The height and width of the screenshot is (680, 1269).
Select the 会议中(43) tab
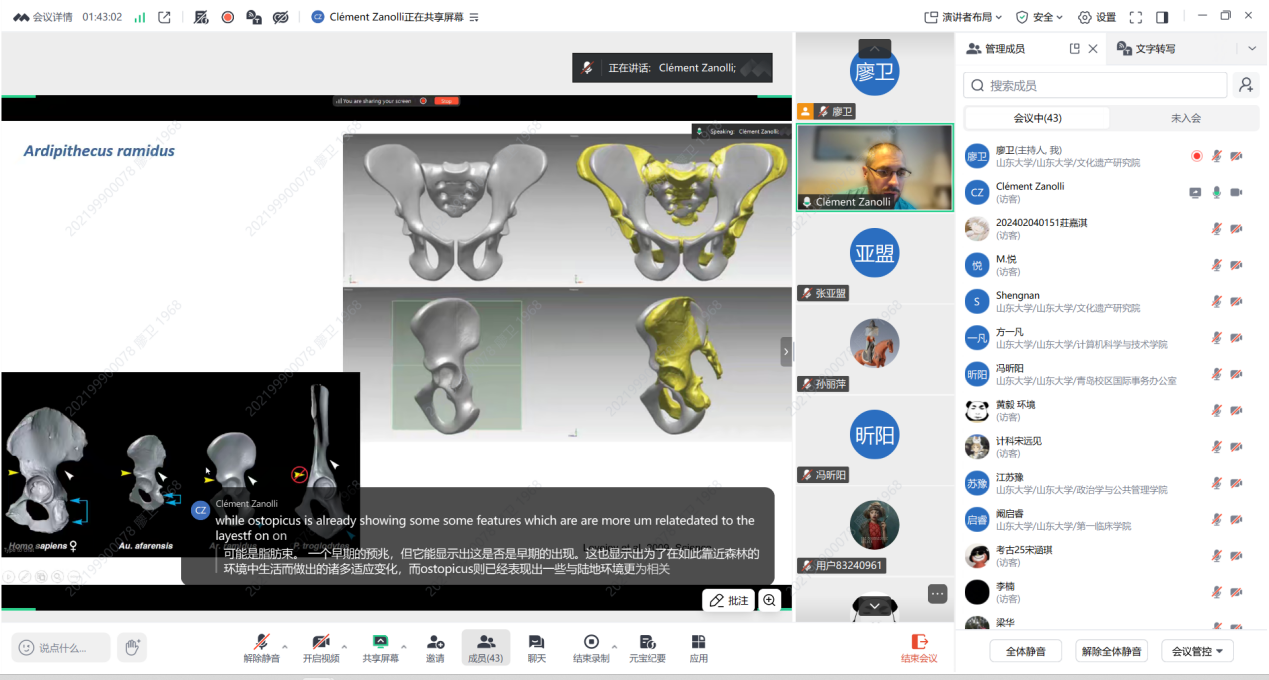click(x=1037, y=118)
